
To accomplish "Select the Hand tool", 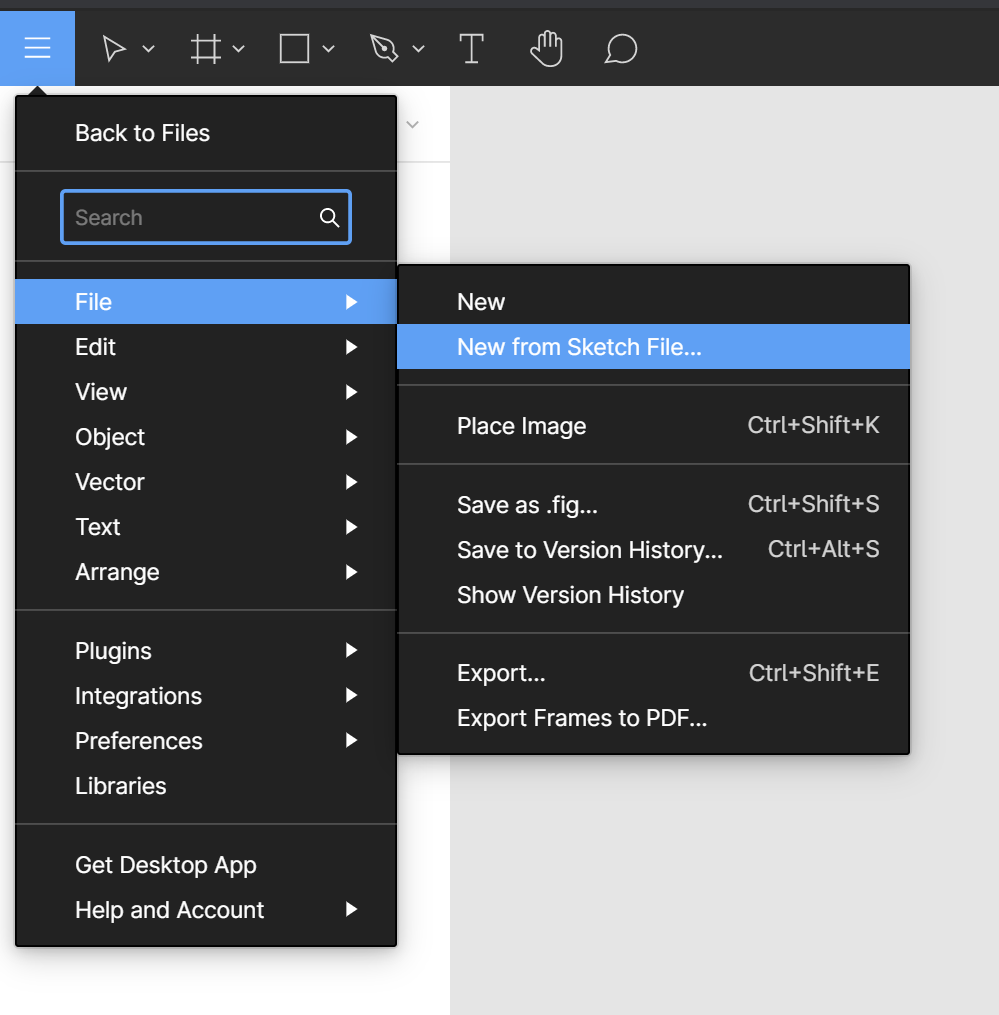I will pos(546,49).
